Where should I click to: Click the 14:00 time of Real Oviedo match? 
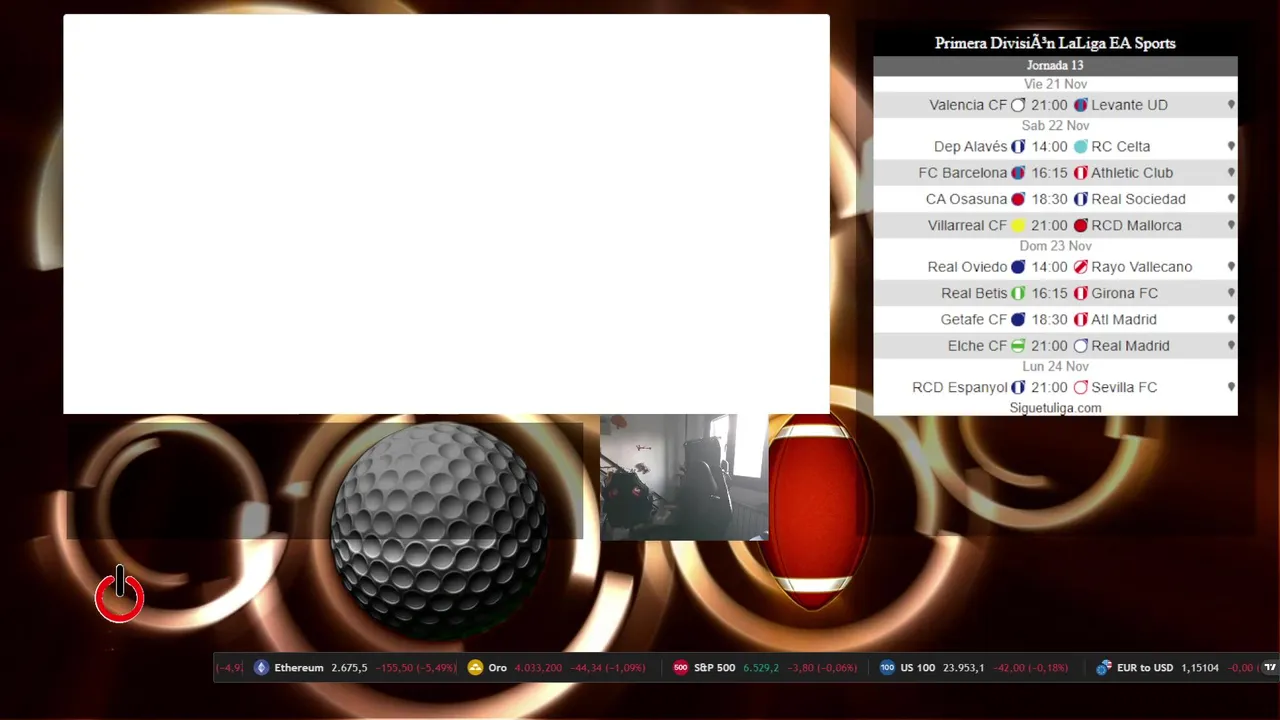point(1049,267)
